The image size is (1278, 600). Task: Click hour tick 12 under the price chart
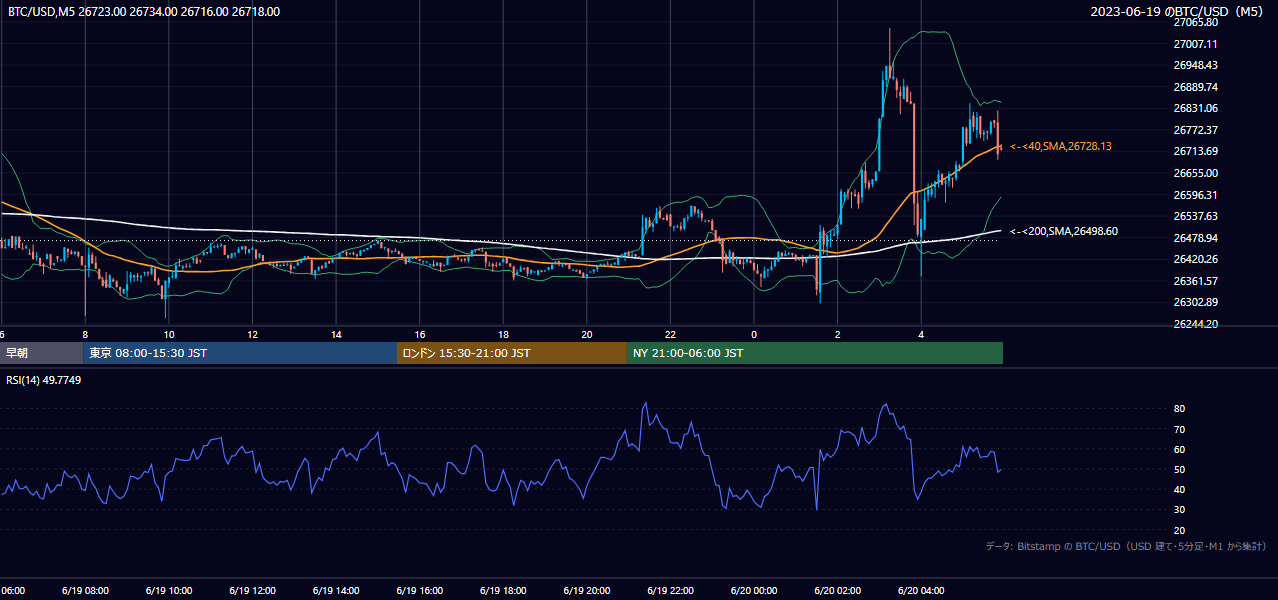point(252,335)
